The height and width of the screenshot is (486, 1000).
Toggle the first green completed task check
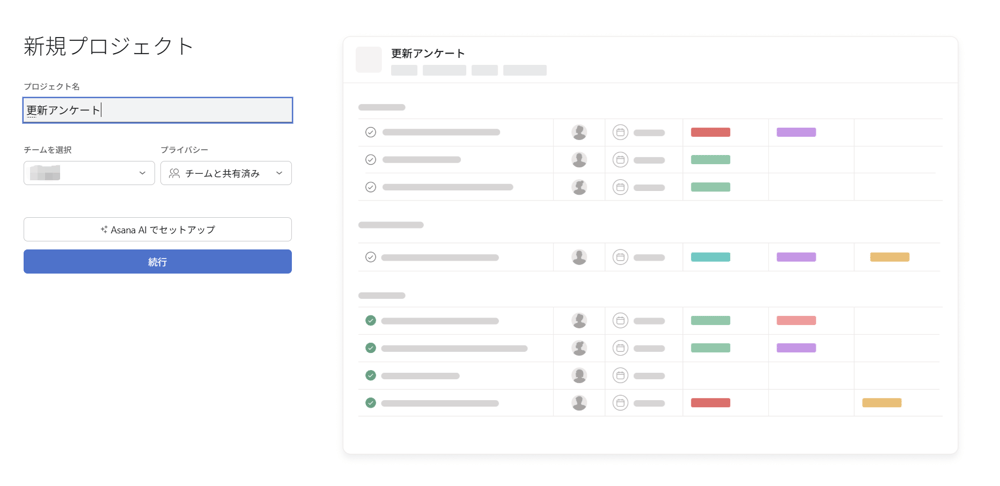pos(371,321)
